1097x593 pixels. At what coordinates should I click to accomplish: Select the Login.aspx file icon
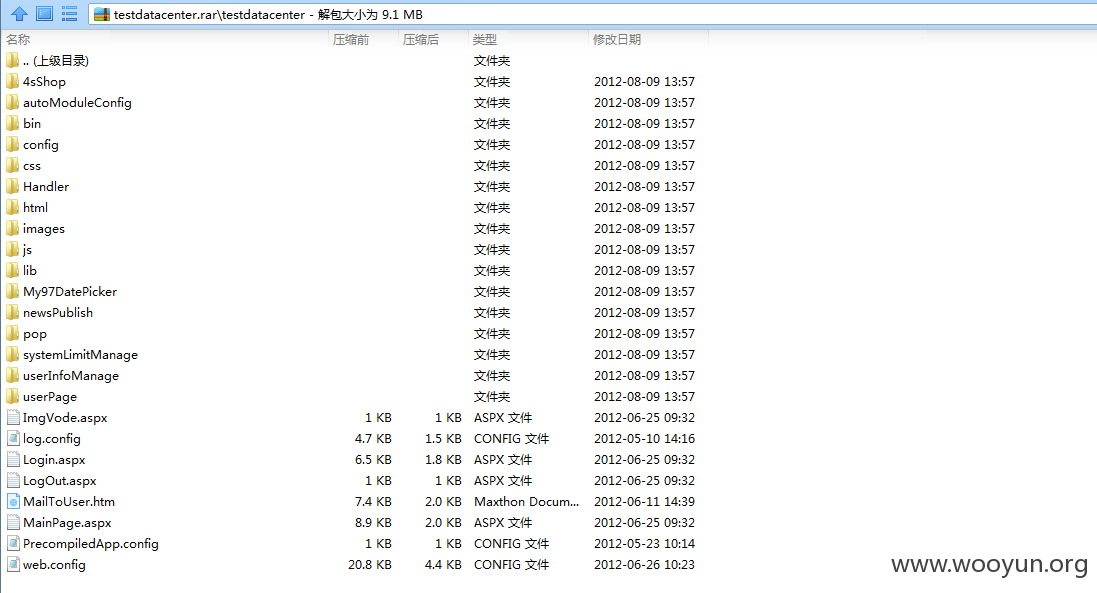(13, 459)
